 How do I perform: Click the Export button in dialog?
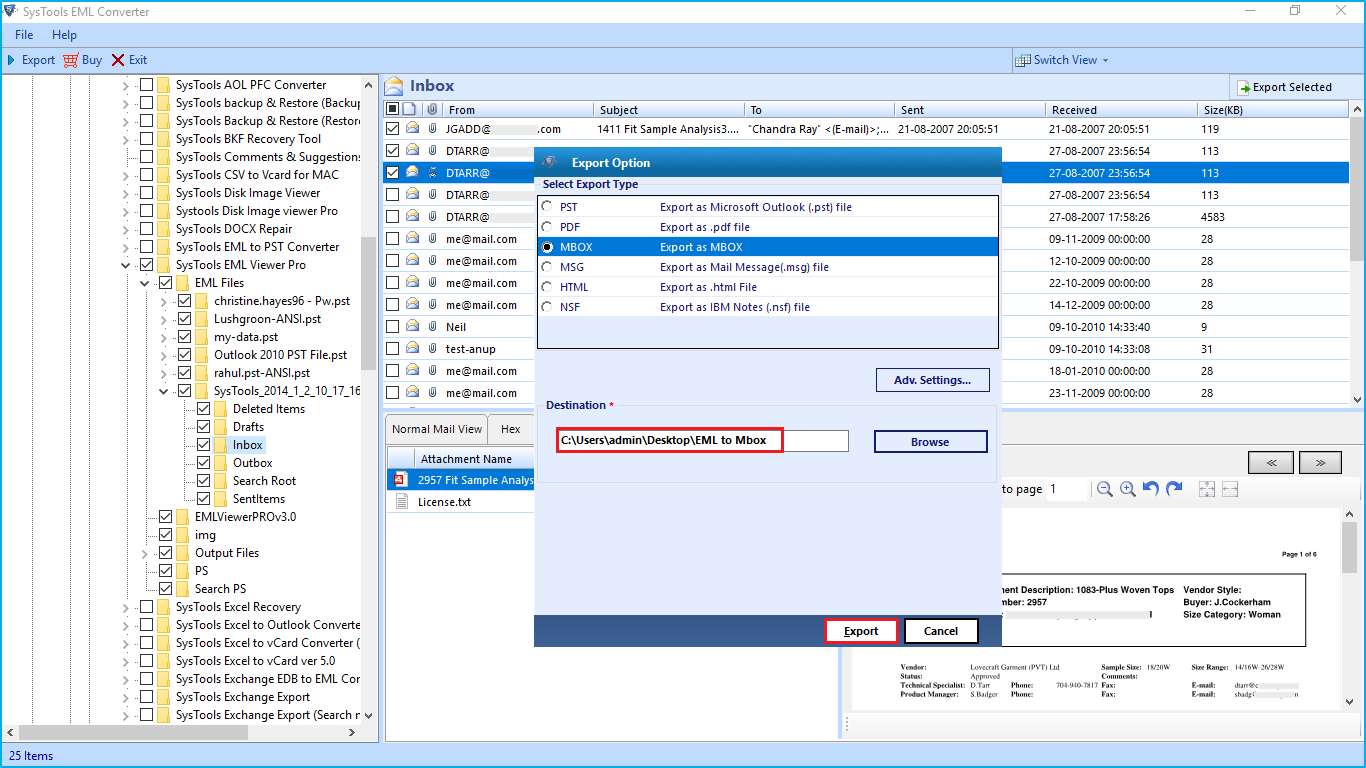[861, 631]
